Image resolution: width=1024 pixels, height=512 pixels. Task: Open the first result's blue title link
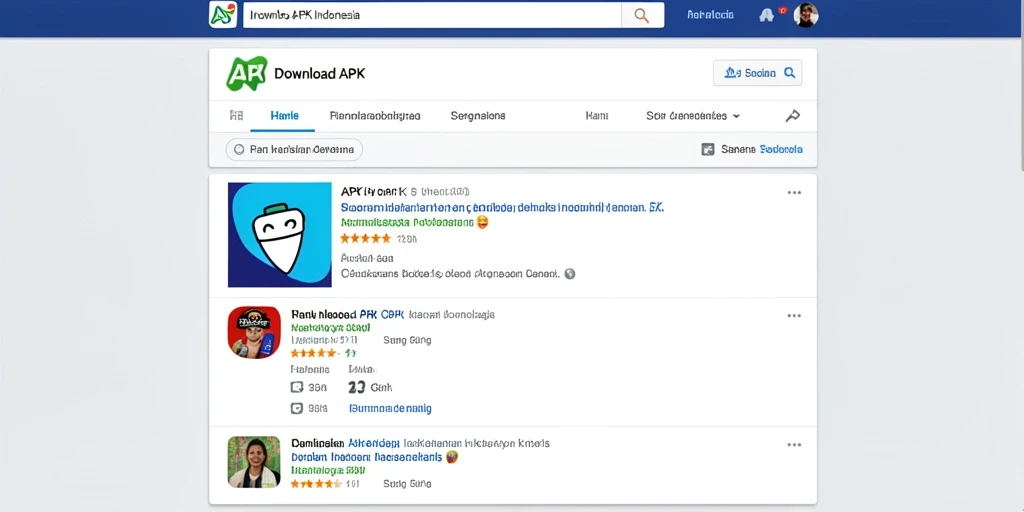point(502,208)
